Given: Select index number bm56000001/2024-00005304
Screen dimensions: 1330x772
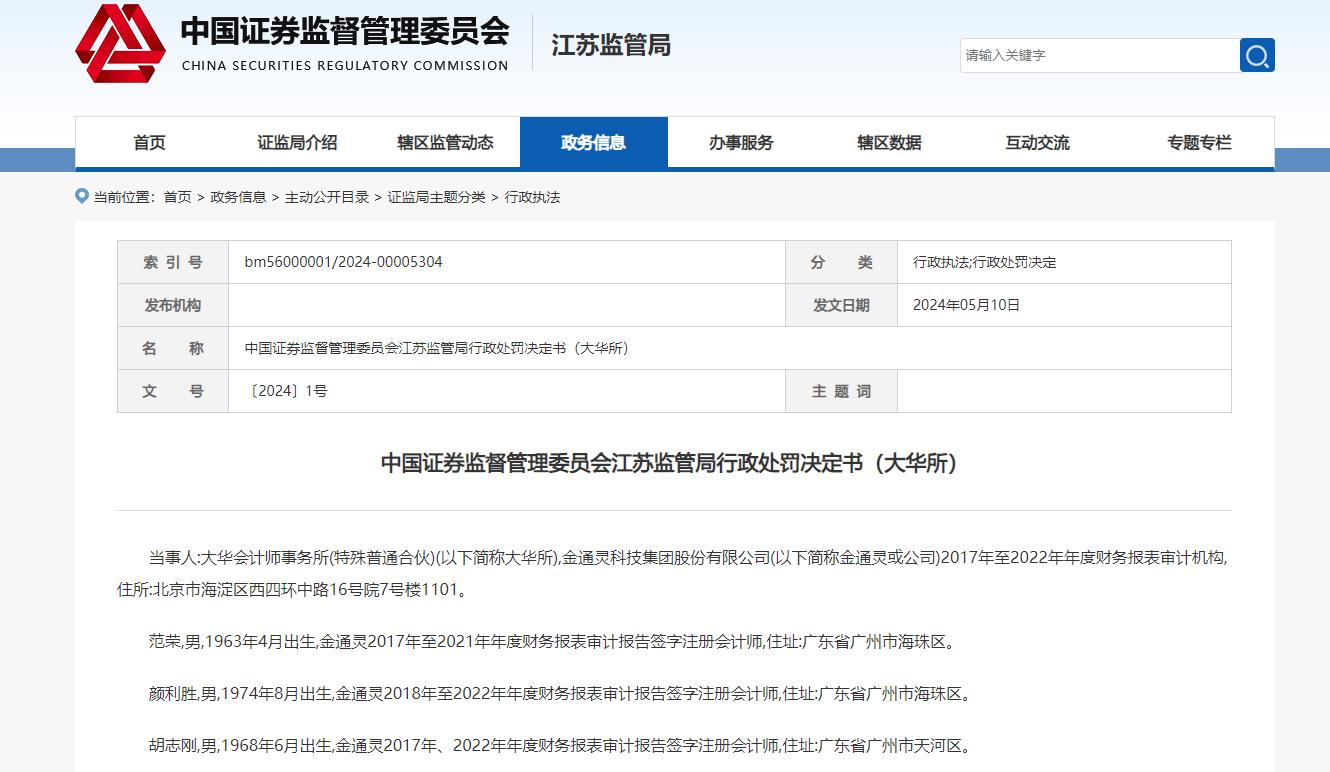Looking at the screenshot, I should click(343, 262).
